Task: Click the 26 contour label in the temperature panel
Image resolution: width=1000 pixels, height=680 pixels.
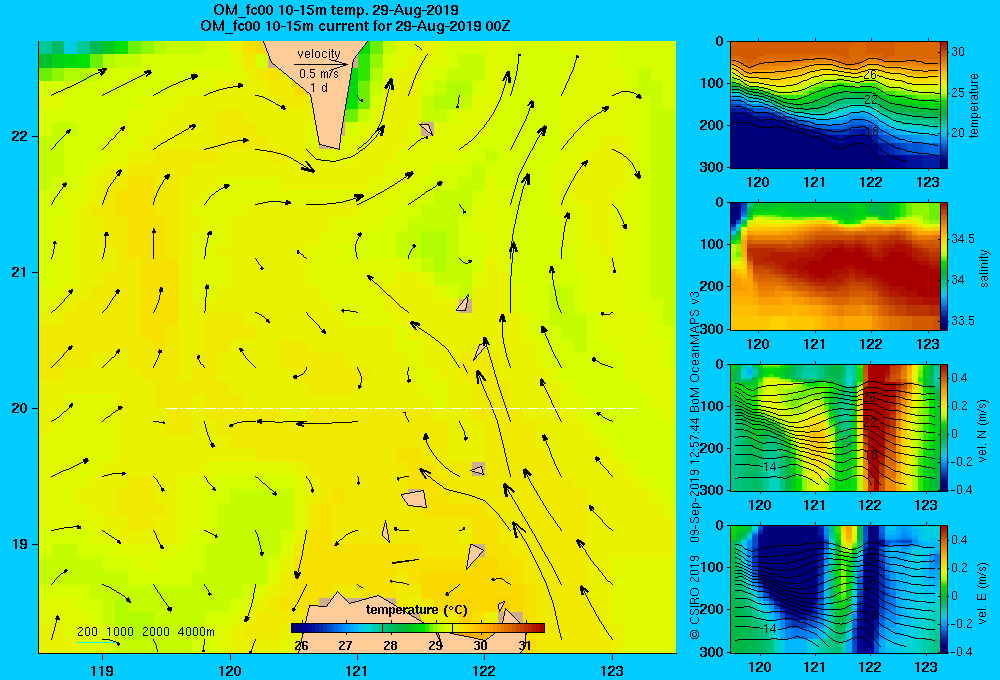Action: tap(869, 75)
